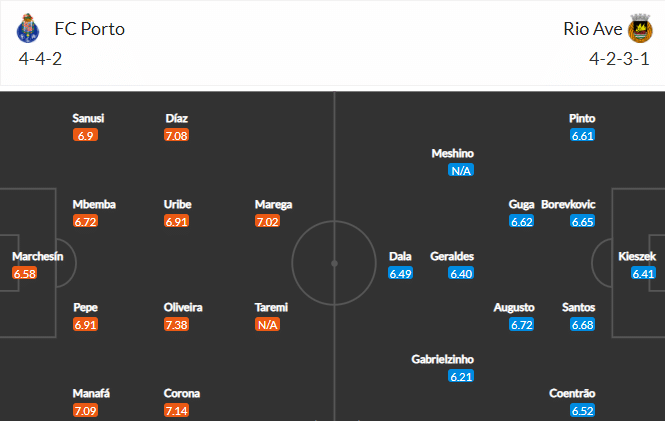Select Oliveira's 7.38 rating badge
This screenshot has width=665, height=421.
(176, 325)
